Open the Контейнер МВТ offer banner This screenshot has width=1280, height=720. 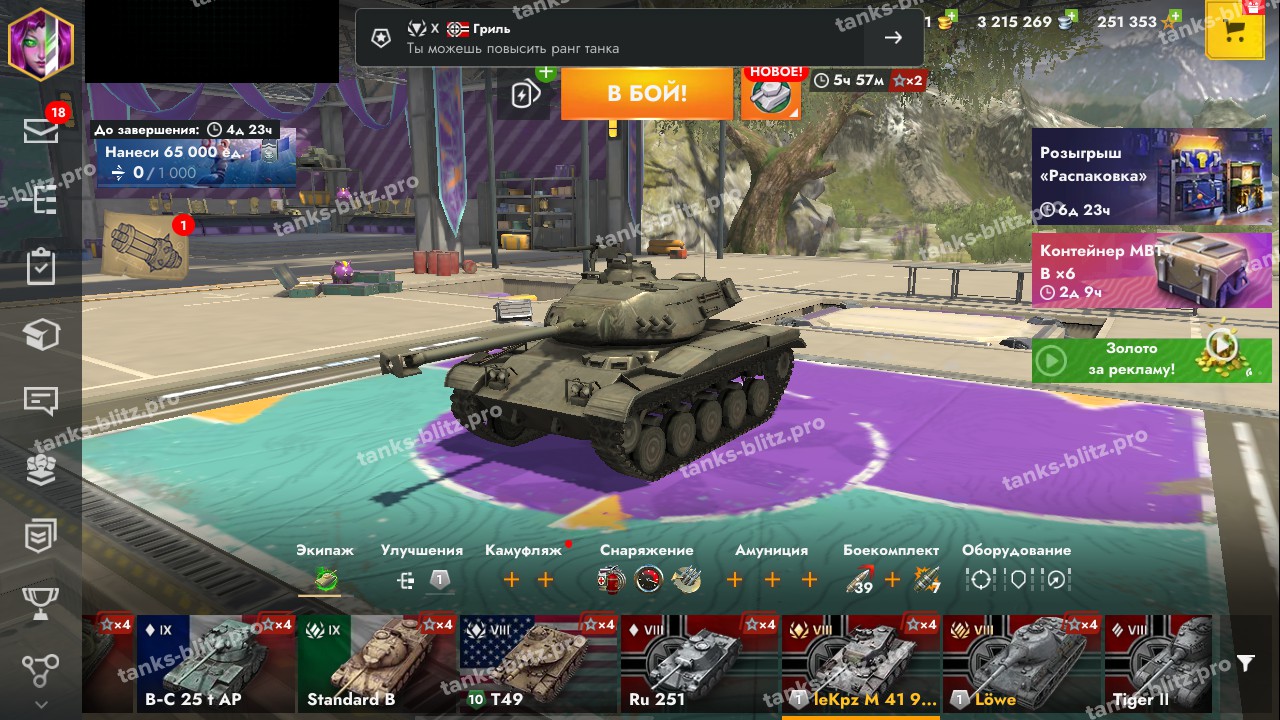pos(1152,270)
